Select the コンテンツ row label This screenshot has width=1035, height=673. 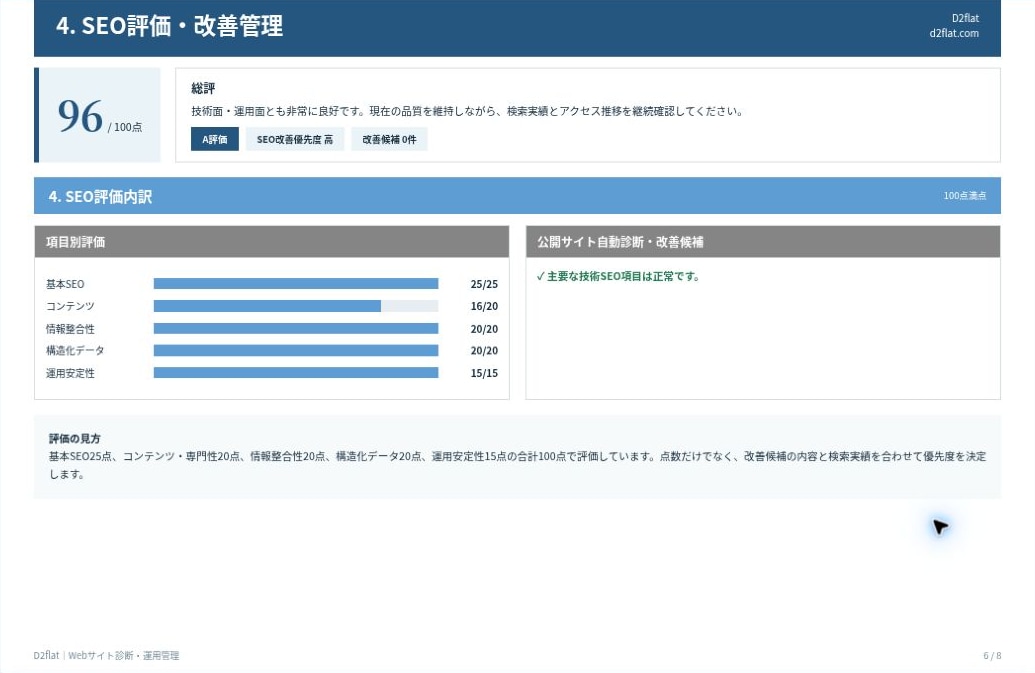(x=70, y=306)
